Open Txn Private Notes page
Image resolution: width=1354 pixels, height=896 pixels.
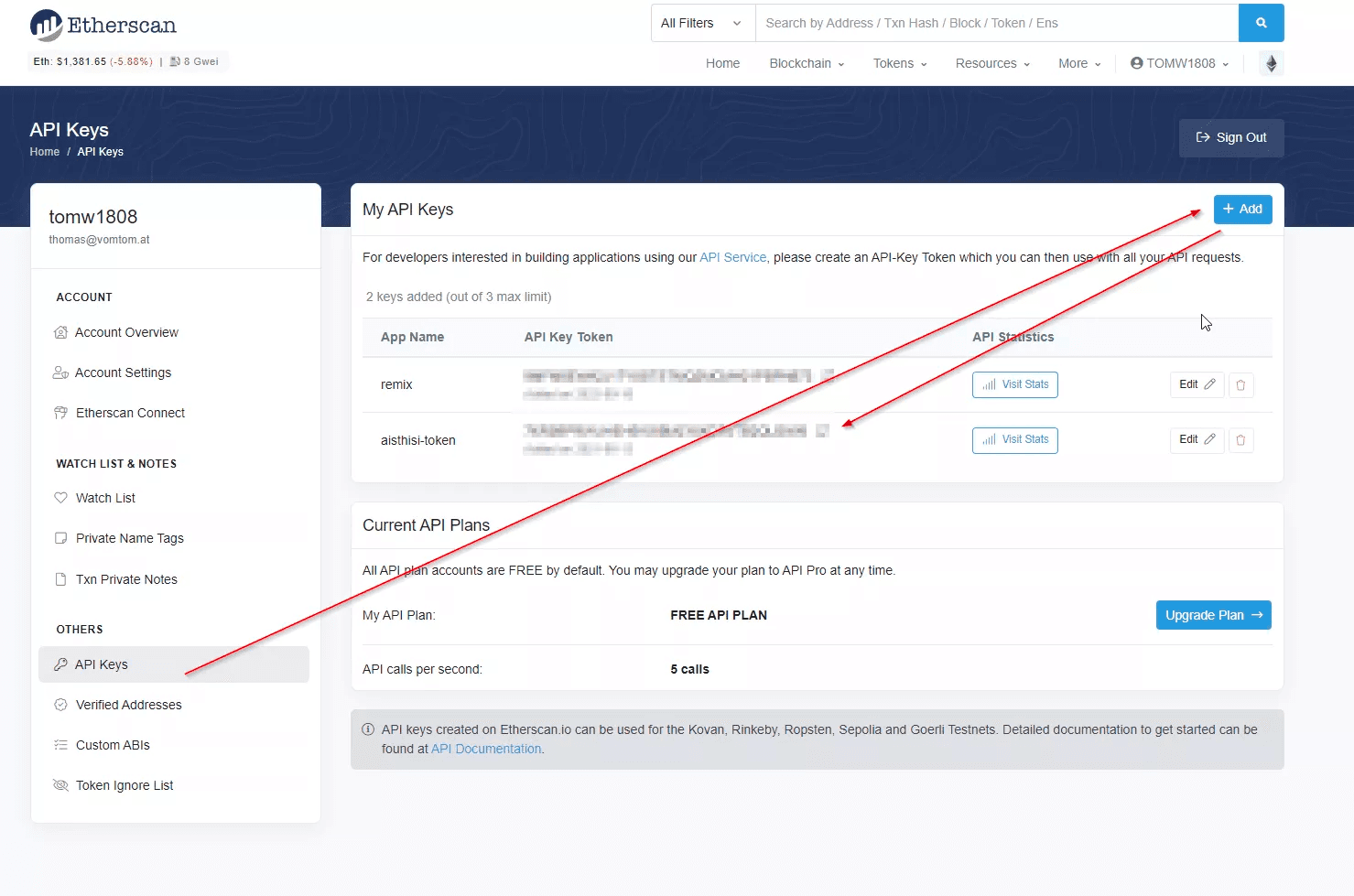(x=126, y=579)
